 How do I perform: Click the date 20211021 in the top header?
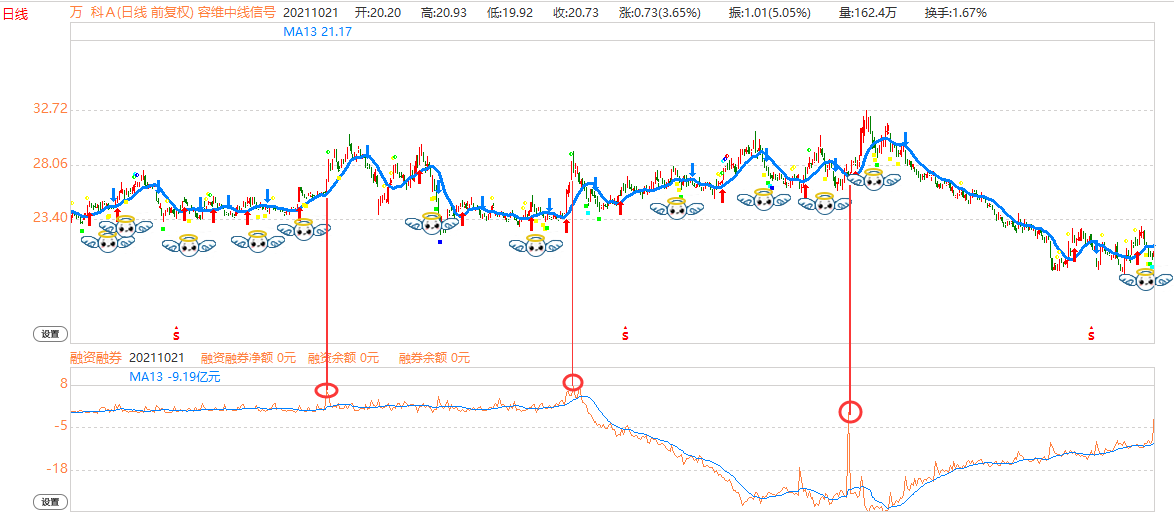[311, 13]
